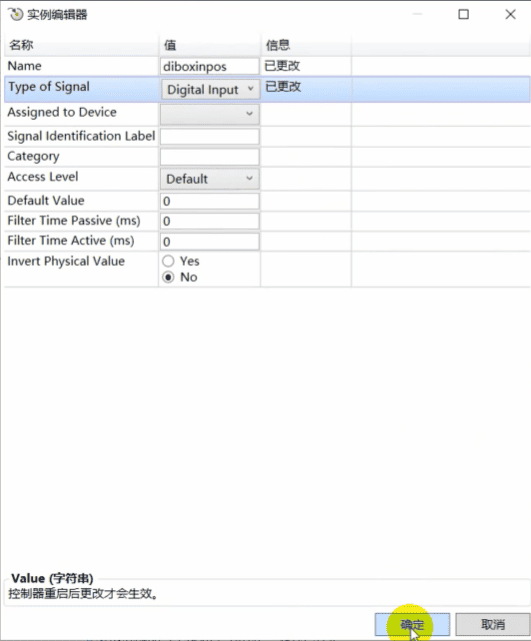531x641 pixels.
Task: Focus the Signal Identification Label field
Action: click(x=210, y=137)
